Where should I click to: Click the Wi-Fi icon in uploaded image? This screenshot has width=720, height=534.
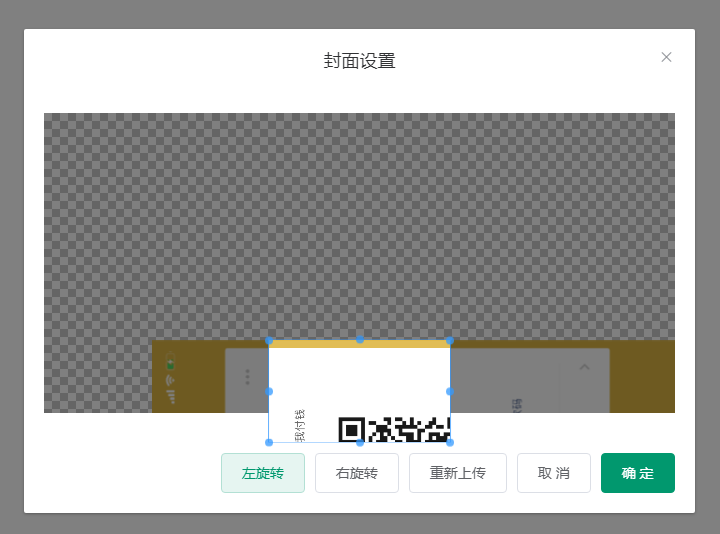(170, 380)
